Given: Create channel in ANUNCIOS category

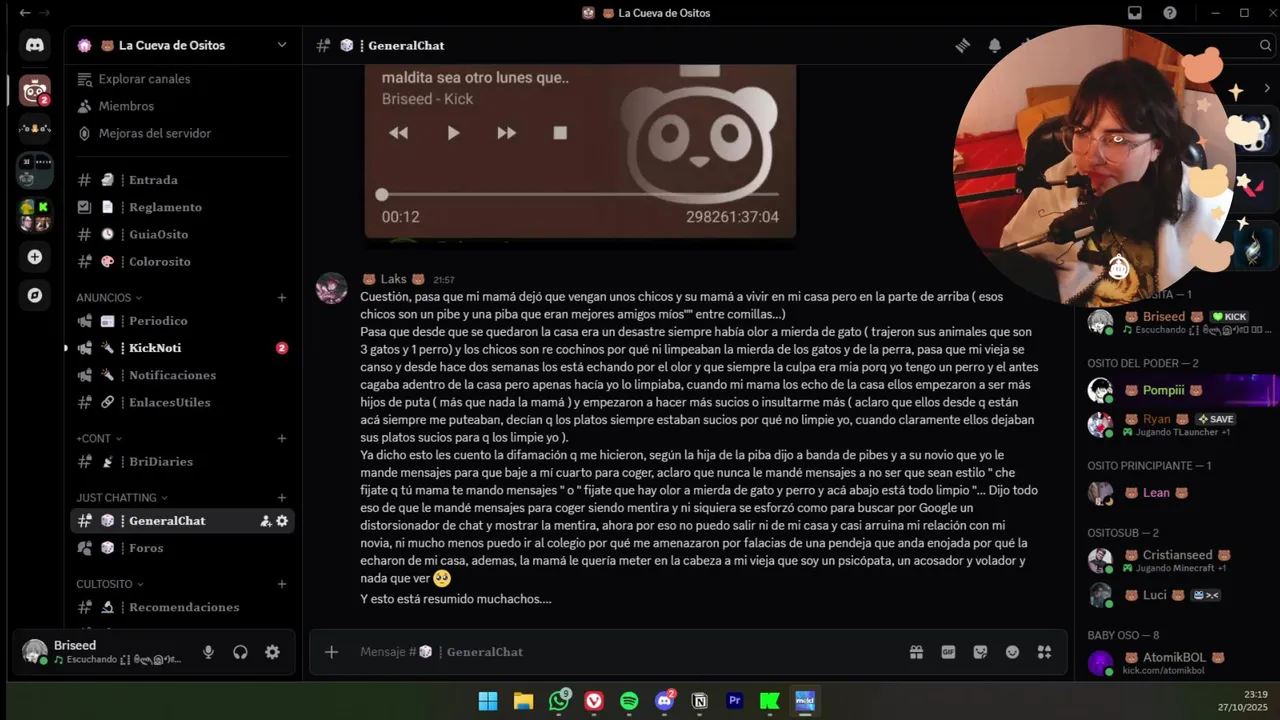Looking at the screenshot, I should tap(282, 298).
